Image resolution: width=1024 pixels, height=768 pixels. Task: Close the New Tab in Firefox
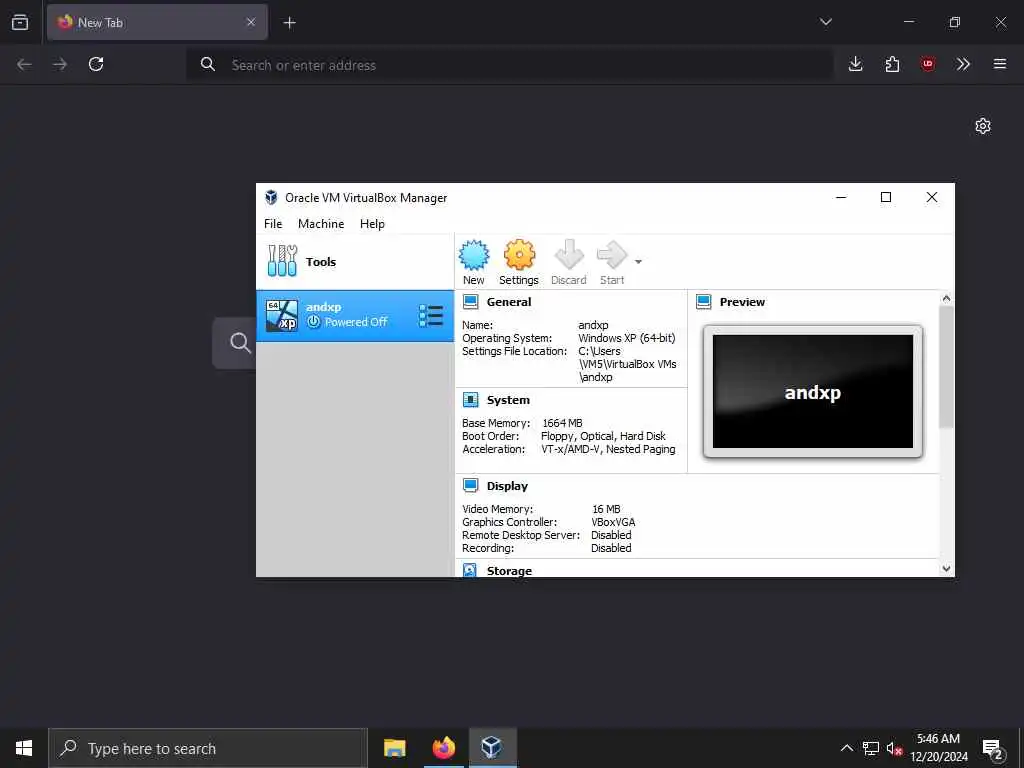[251, 22]
